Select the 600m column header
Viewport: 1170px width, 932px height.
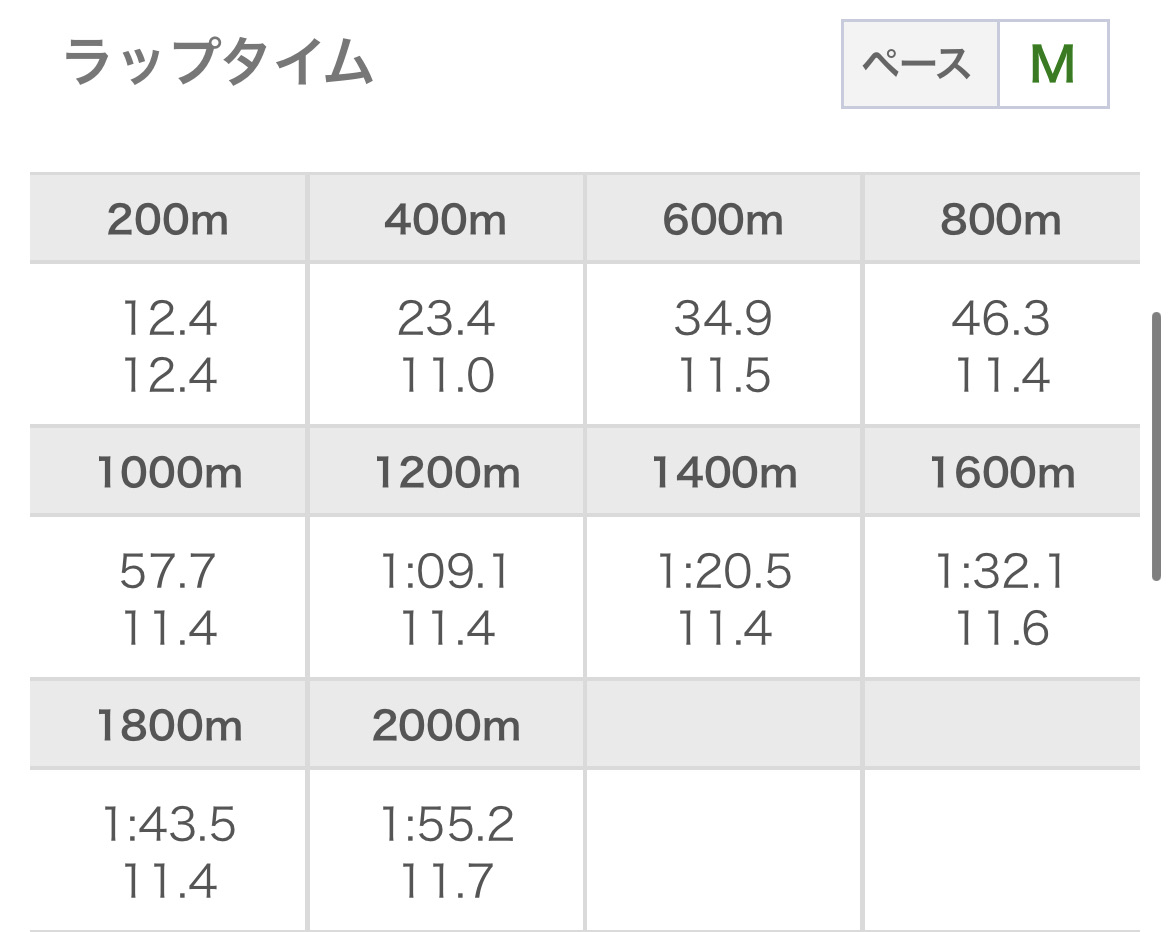(723, 219)
